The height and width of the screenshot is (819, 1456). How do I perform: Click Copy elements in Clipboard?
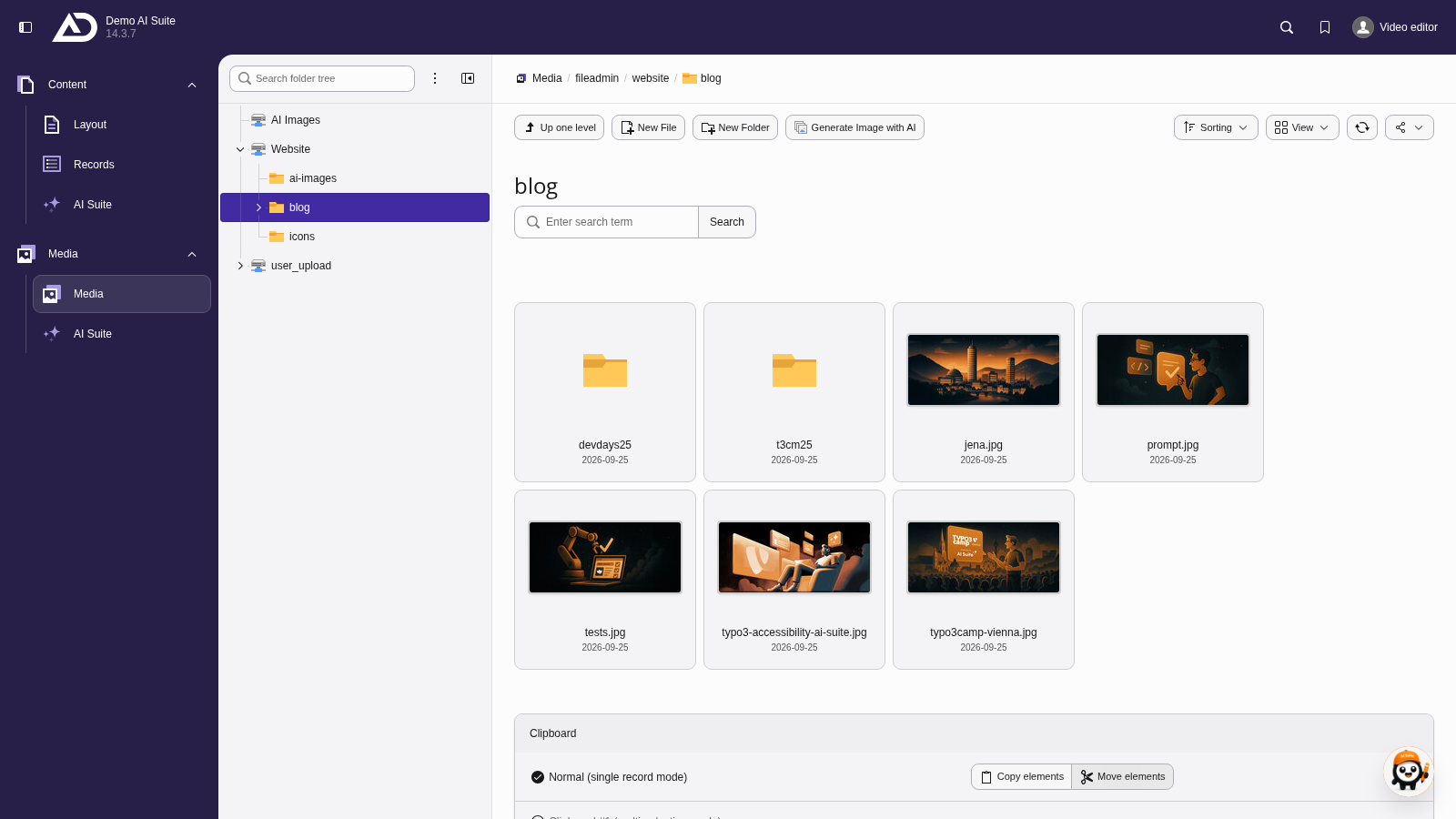1021,776
